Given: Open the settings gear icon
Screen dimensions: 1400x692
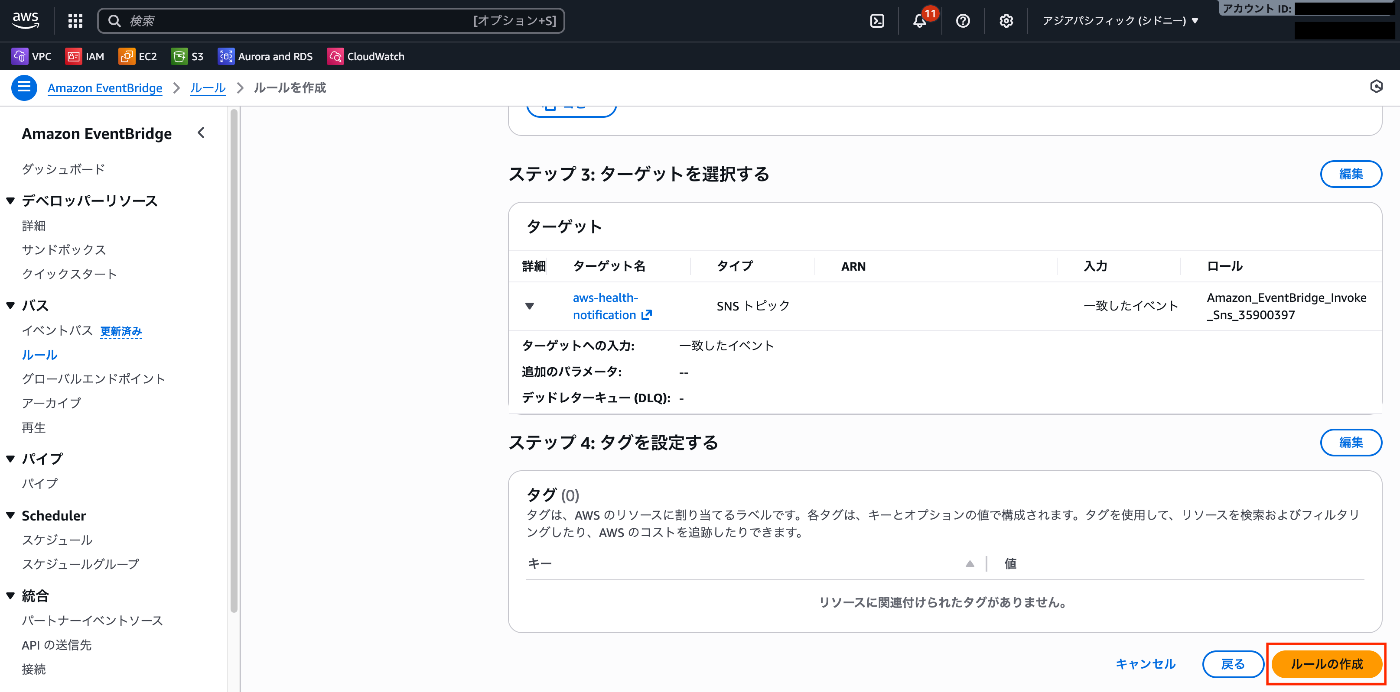Looking at the screenshot, I should tap(1006, 21).
